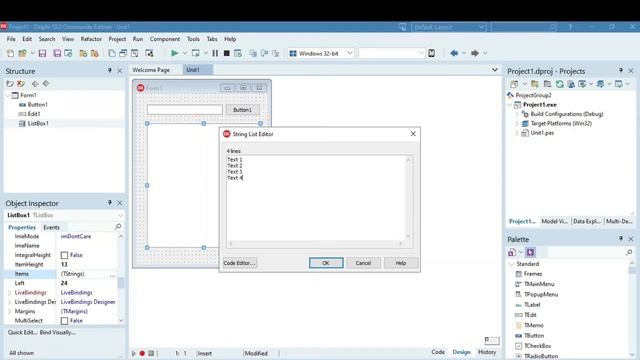This screenshot has height=360, width=640.
Task: Click the New Items icon in toolbar
Action: pyautogui.click(x=10, y=53)
